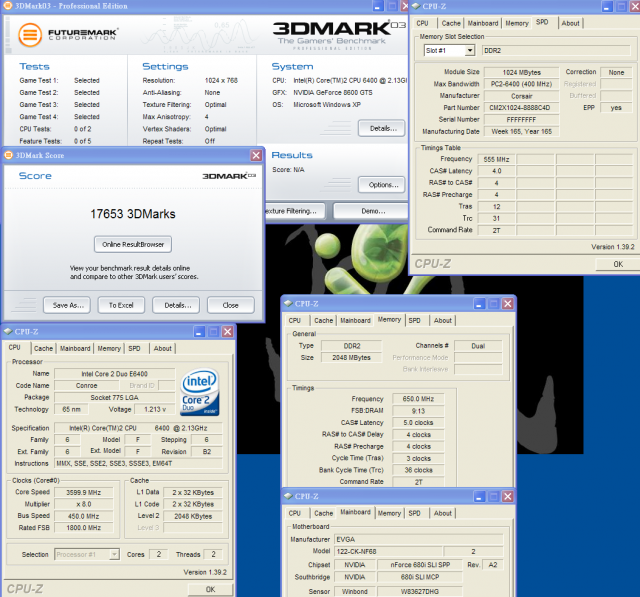Open SPD tab in CPU-Z CPU window
This screenshot has width=640, height=597.
tap(134, 348)
